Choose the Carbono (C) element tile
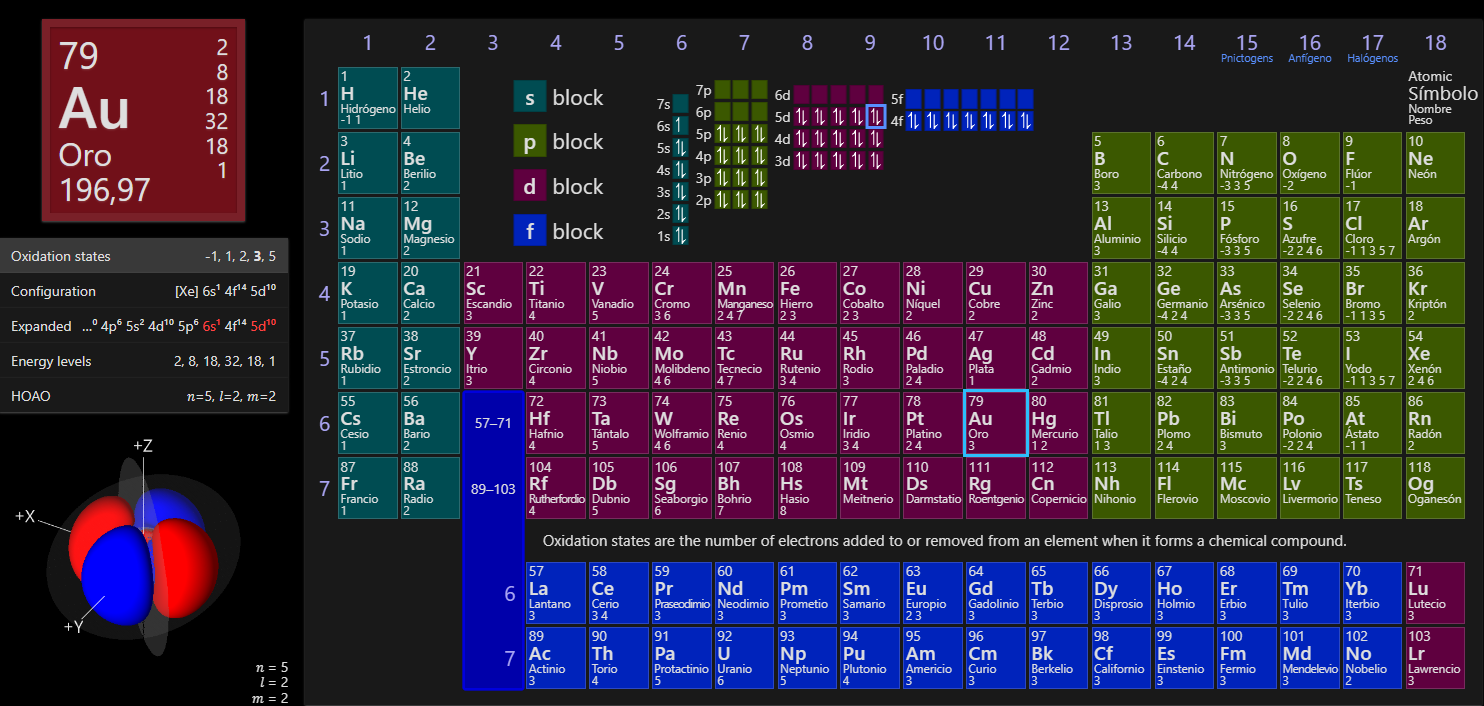This screenshot has height=706, width=1484. (x=1184, y=162)
